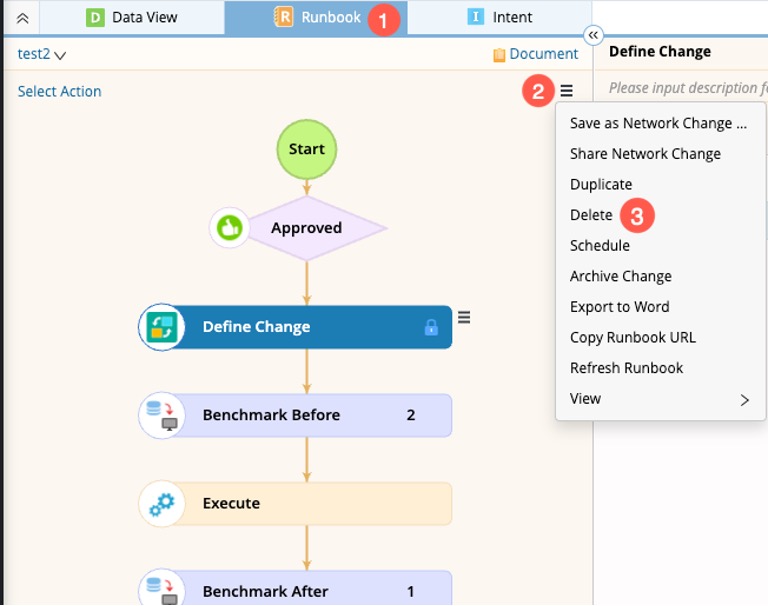The height and width of the screenshot is (606, 768).
Task: Choose Save as Network Change from menu
Action: pyautogui.click(x=660, y=123)
